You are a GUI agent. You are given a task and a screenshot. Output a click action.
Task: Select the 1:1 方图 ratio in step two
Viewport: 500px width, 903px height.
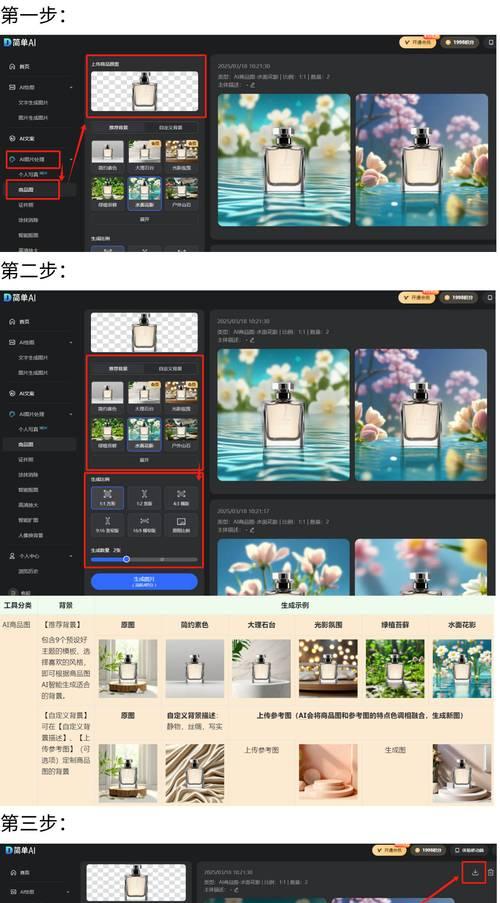point(107,498)
